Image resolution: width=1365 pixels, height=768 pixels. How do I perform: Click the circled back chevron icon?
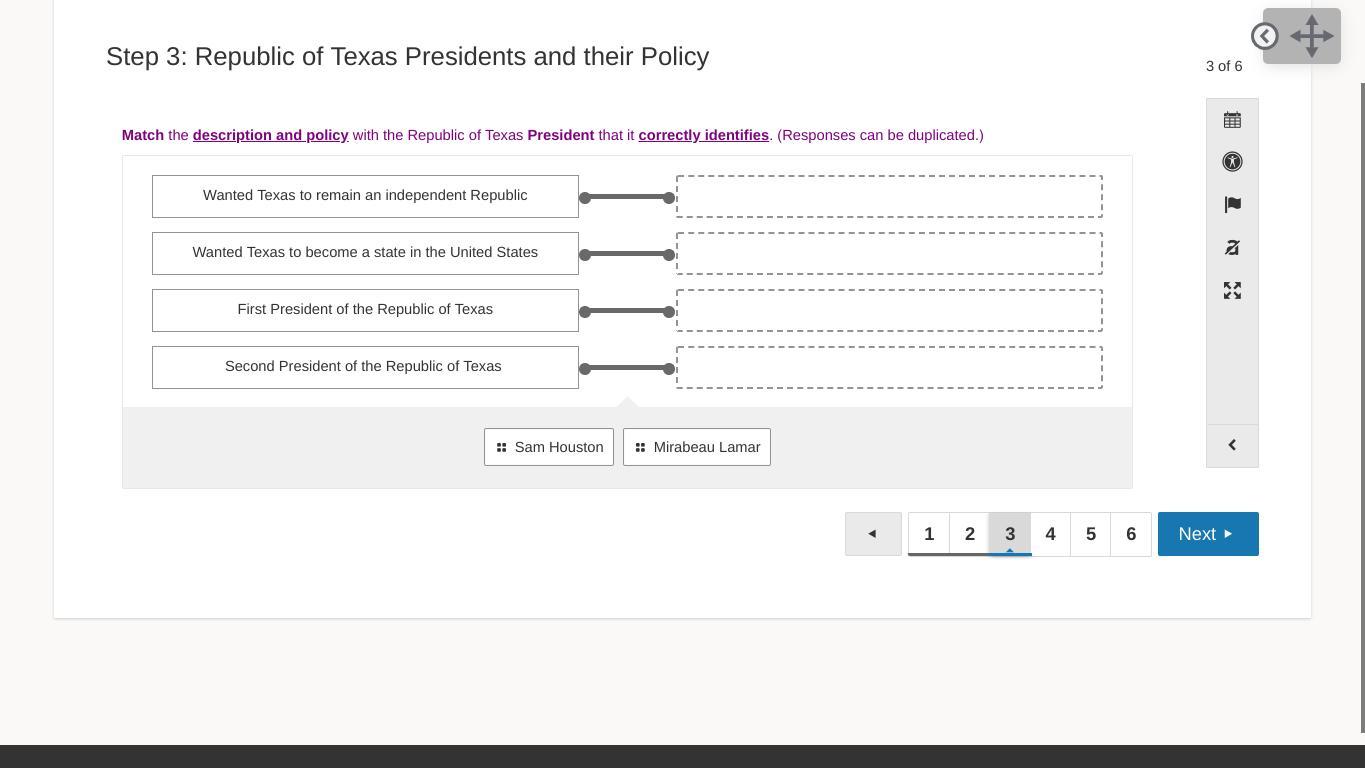(x=1265, y=36)
